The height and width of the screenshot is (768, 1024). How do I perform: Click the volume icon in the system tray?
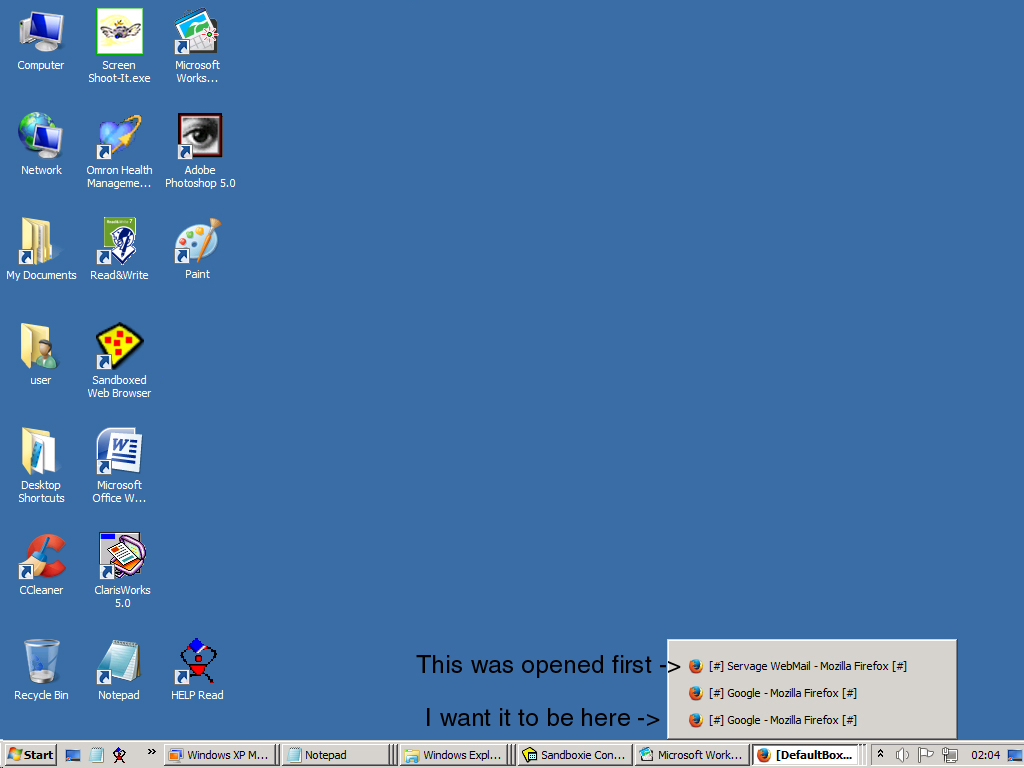click(904, 754)
